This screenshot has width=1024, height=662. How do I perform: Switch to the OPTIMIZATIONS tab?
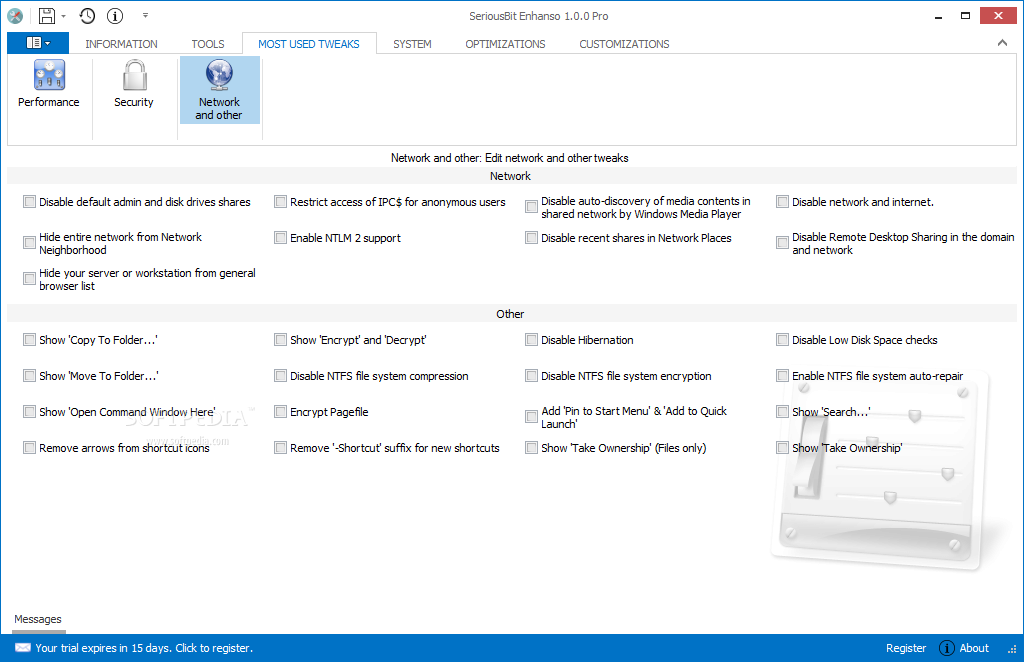pyautogui.click(x=505, y=44)
